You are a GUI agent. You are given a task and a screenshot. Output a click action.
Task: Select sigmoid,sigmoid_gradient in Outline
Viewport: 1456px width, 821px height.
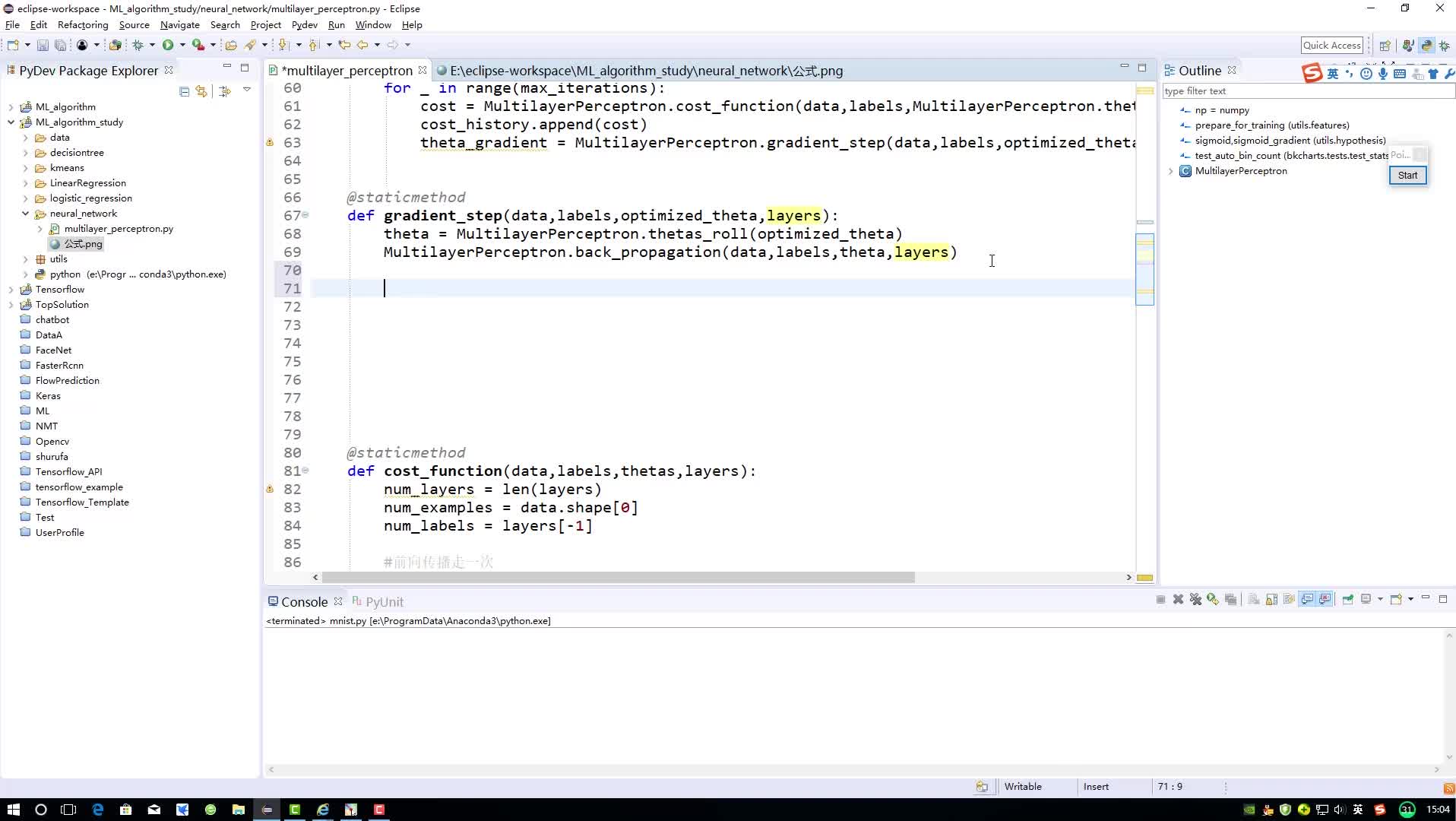coord(1290,141)
